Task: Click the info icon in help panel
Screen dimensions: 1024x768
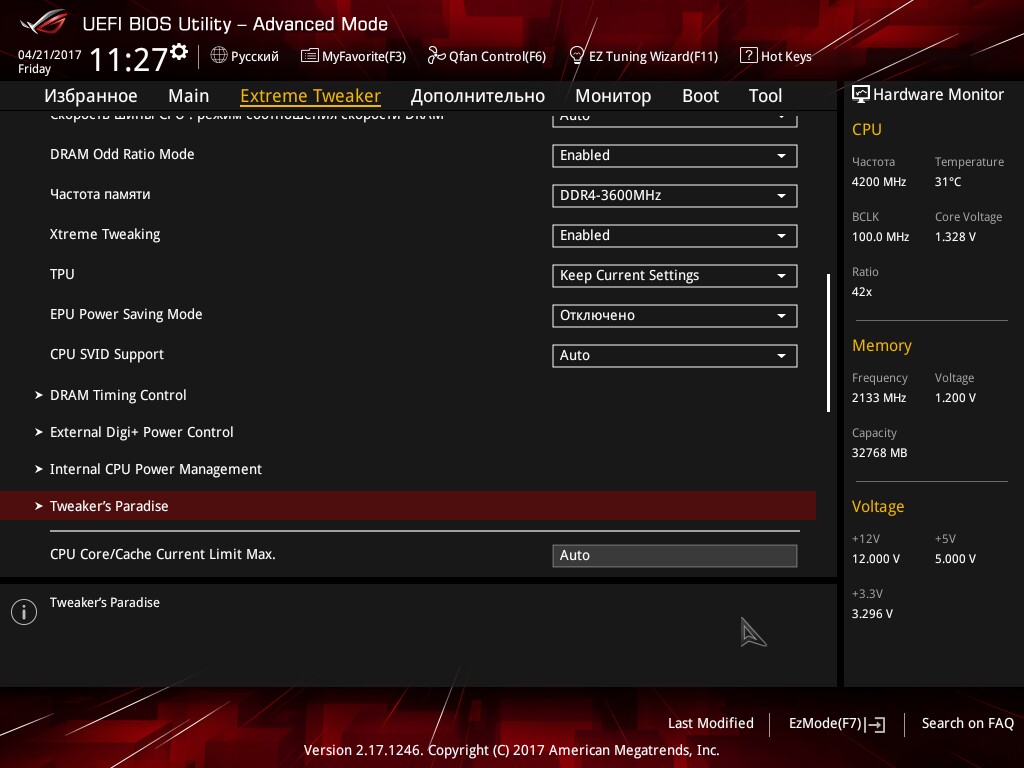Action: coord(23,612)
